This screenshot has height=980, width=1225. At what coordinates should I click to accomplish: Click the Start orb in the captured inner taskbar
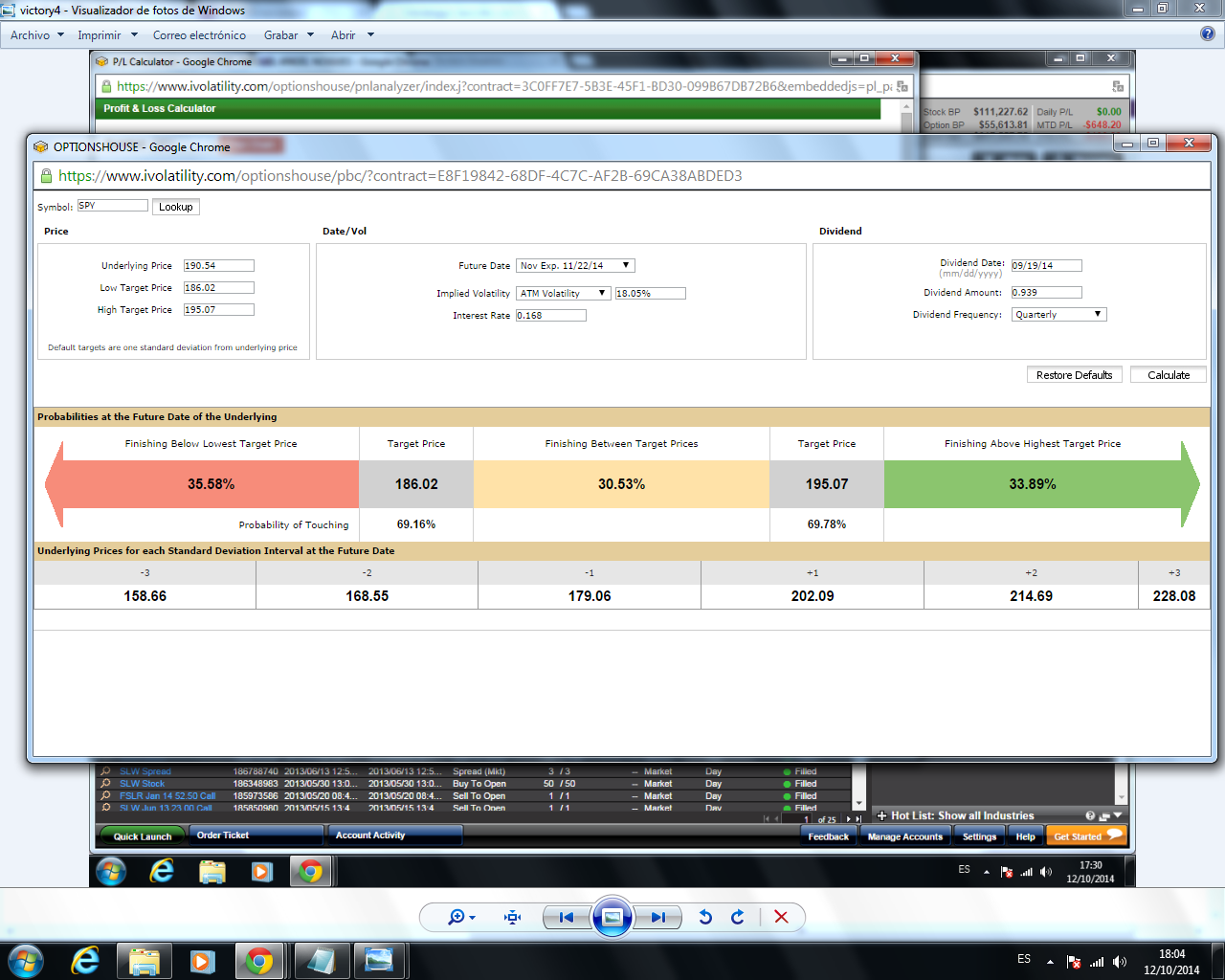(111, 871)
